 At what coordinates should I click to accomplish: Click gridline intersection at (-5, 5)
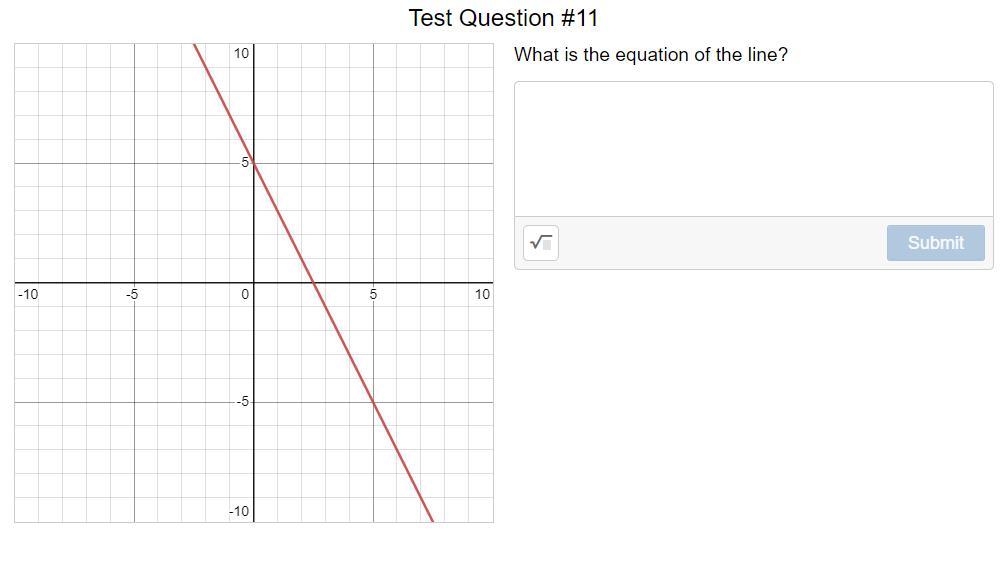click(134, 163)
